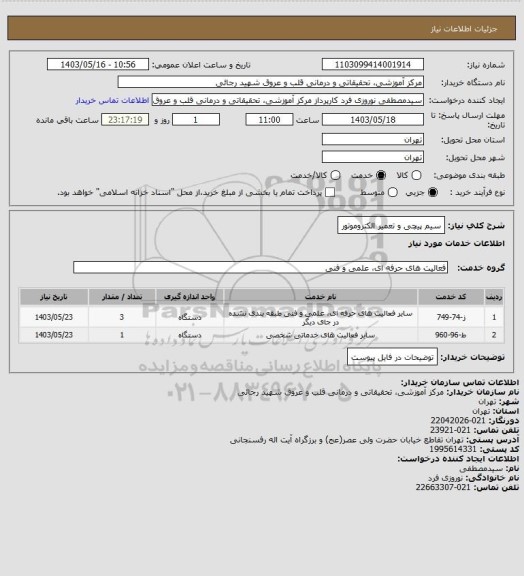Click row 1 date 1403/05/23
Image resolution: width=524 pixels, height=576 pixels.
coord(54,317)
